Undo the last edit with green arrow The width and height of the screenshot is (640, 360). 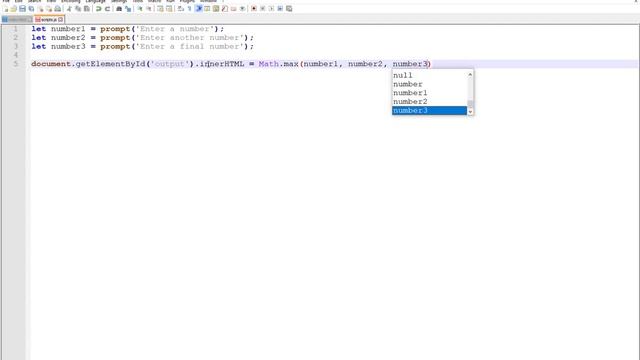98,9
